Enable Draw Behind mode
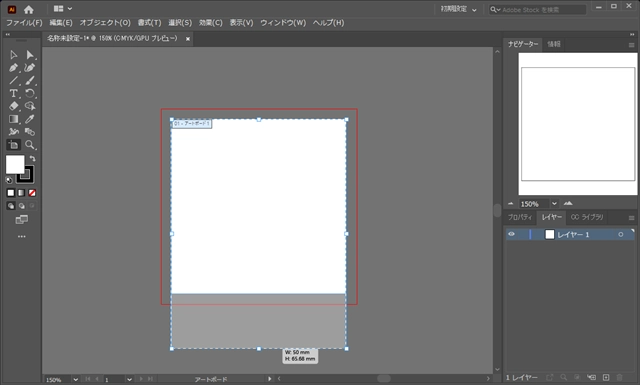Screen dimensions: 640x385 (22, 206)
